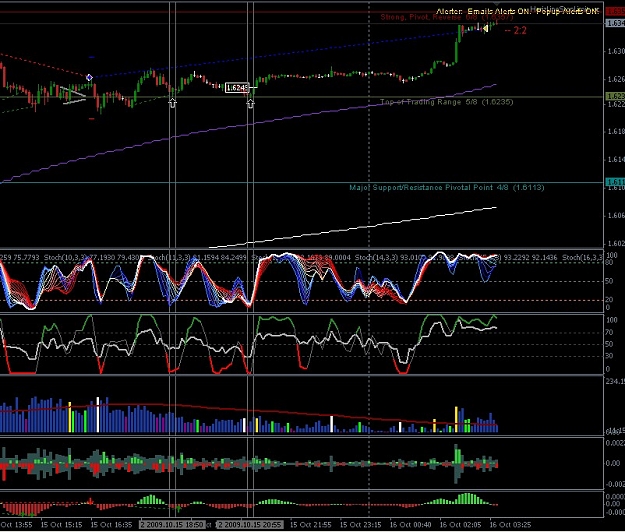Click the Stoch(10,3,3) indicator label

click(x=65, y=257)
